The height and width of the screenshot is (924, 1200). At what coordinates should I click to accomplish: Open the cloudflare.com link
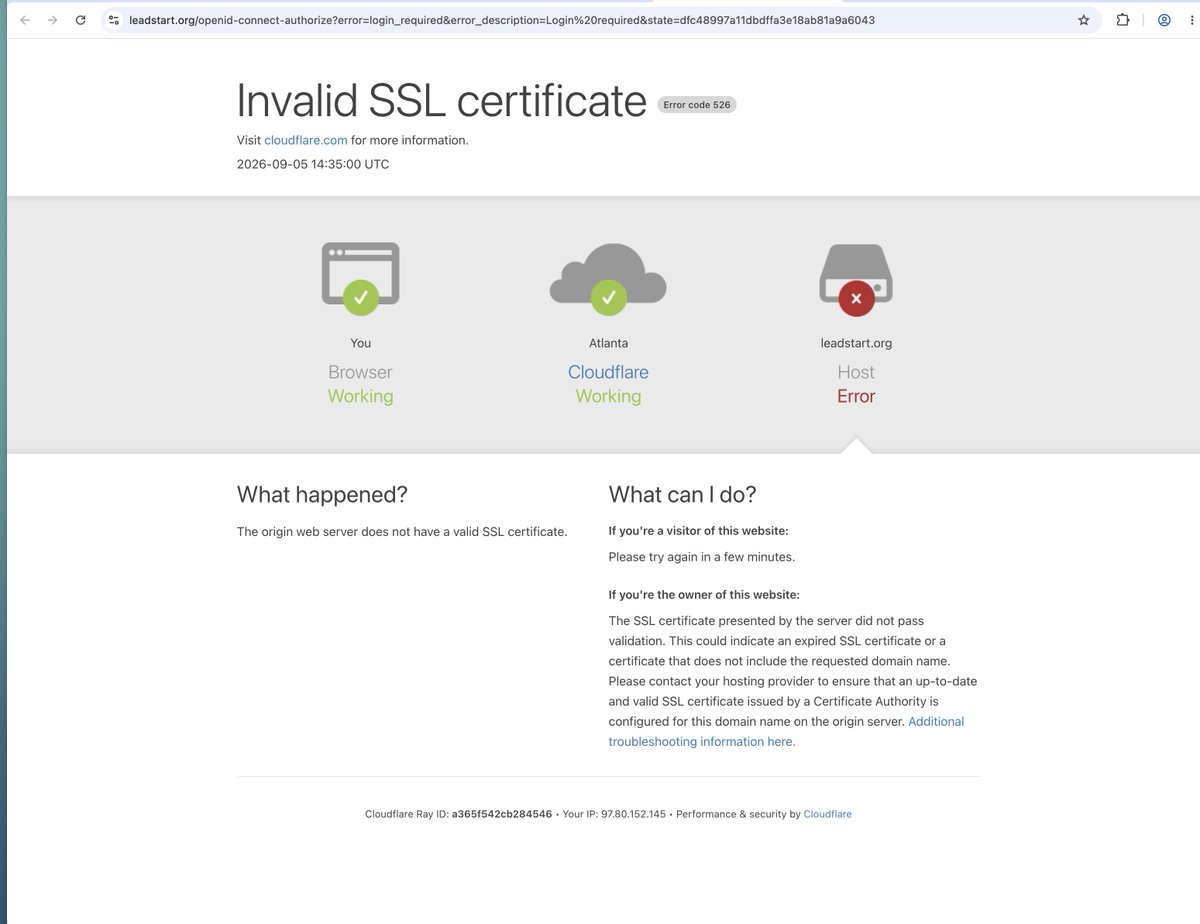306,141
